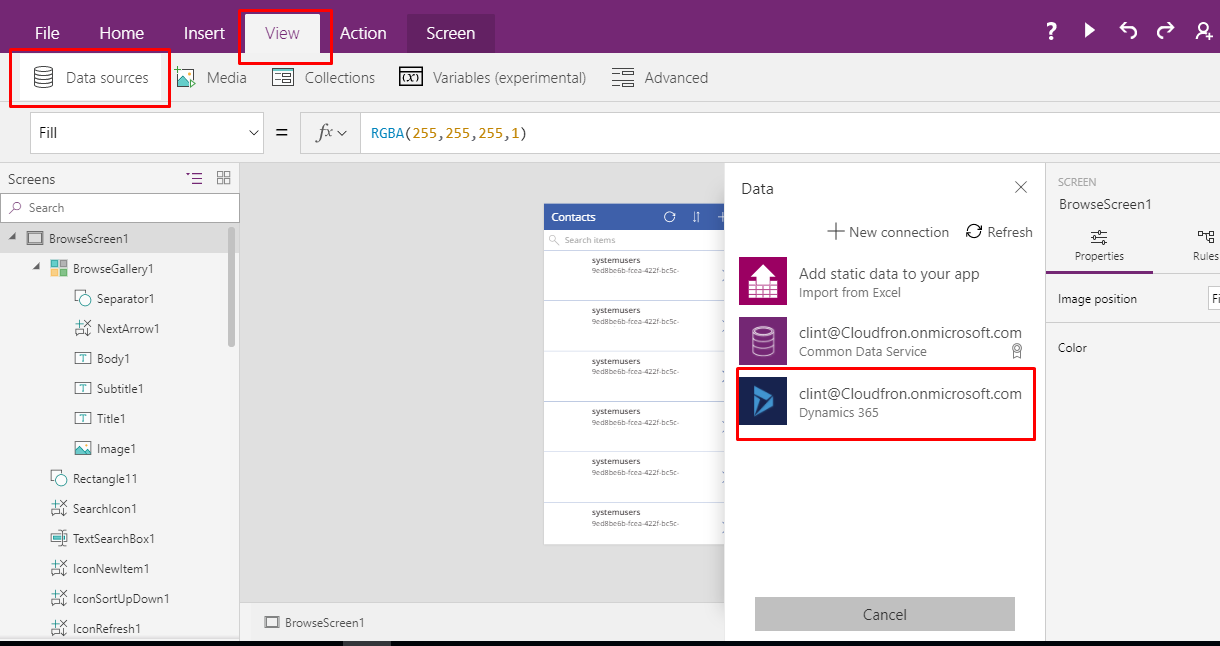The width and height of the screenshot is (1220, 646).
Task: Open Collections from the ribbon
Action: (323, 78)
